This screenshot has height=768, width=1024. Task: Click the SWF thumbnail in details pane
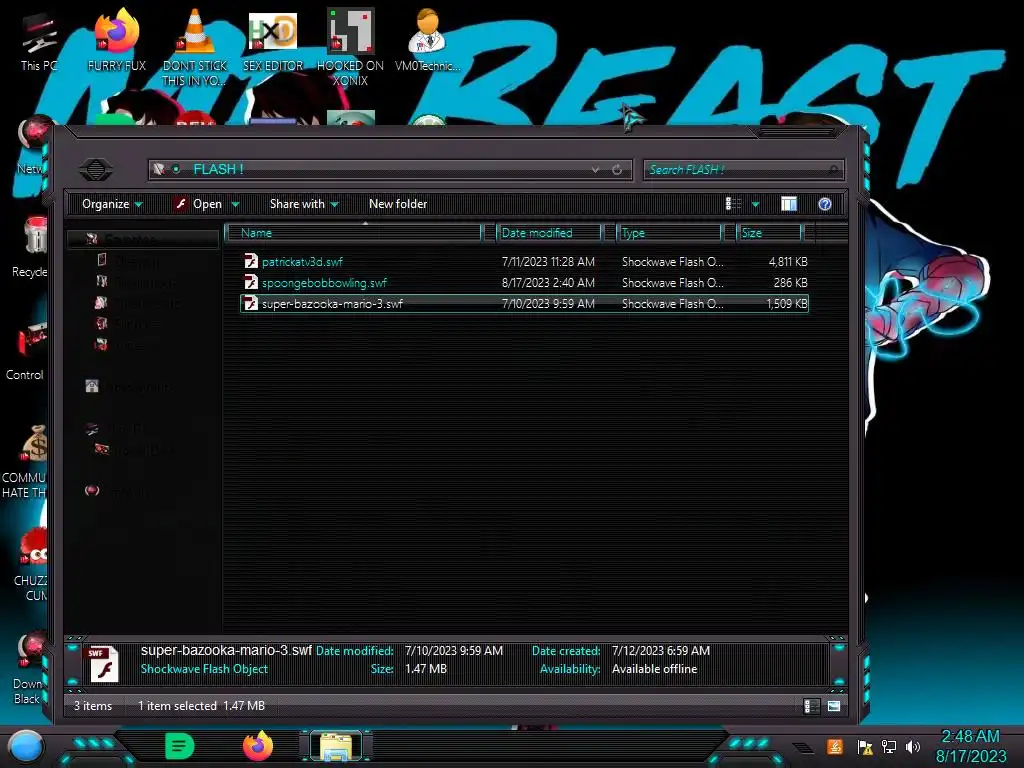coord(104,664)
